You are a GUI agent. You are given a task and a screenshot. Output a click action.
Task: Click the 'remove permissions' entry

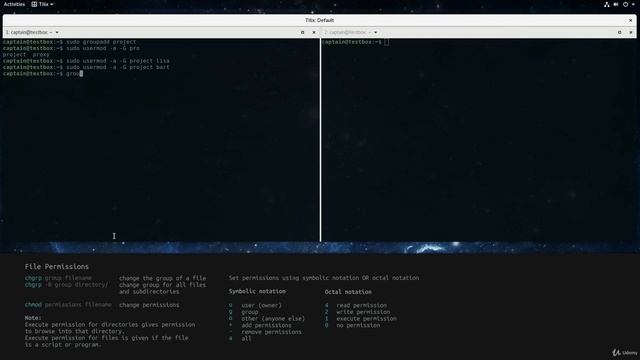[271, 332]
